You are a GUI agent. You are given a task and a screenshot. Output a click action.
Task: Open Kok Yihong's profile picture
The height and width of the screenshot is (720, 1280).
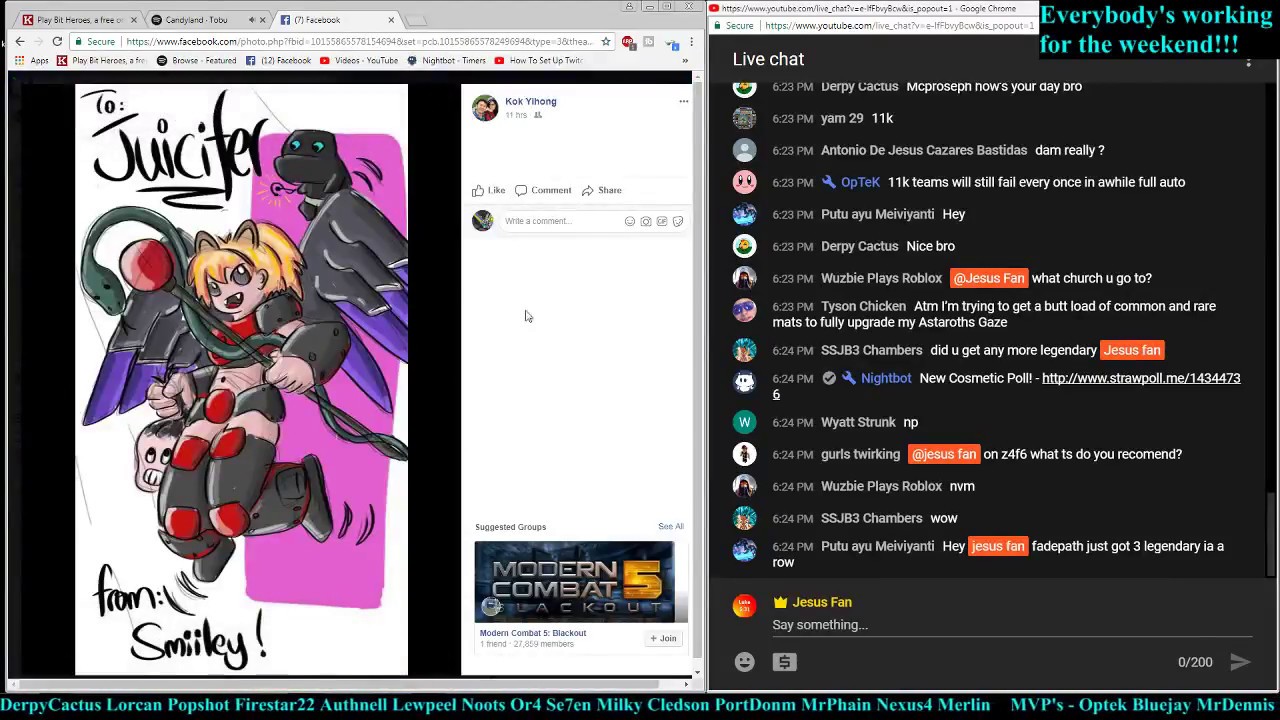485,108
